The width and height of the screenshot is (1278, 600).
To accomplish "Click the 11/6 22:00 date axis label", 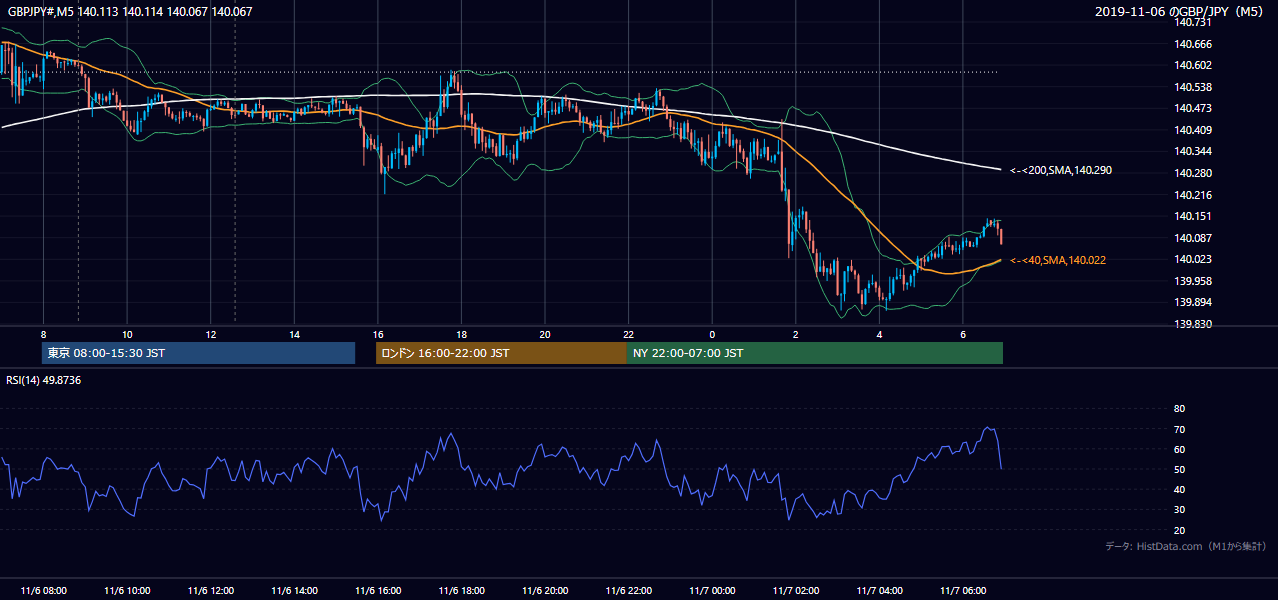I will [629, 591].
